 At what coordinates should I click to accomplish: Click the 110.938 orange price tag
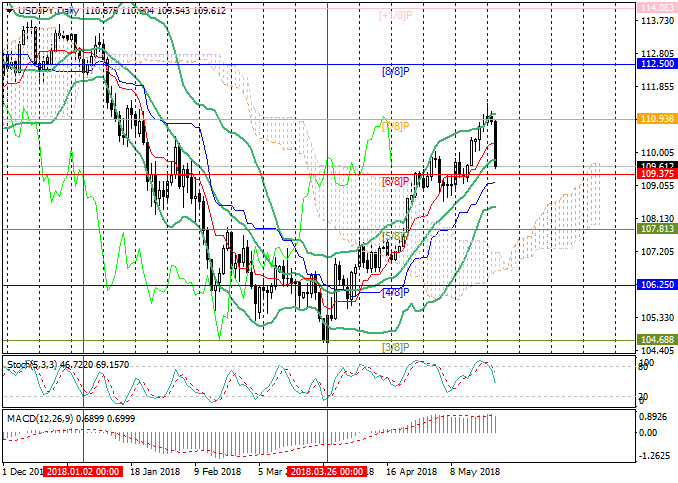tap(656, 118)
